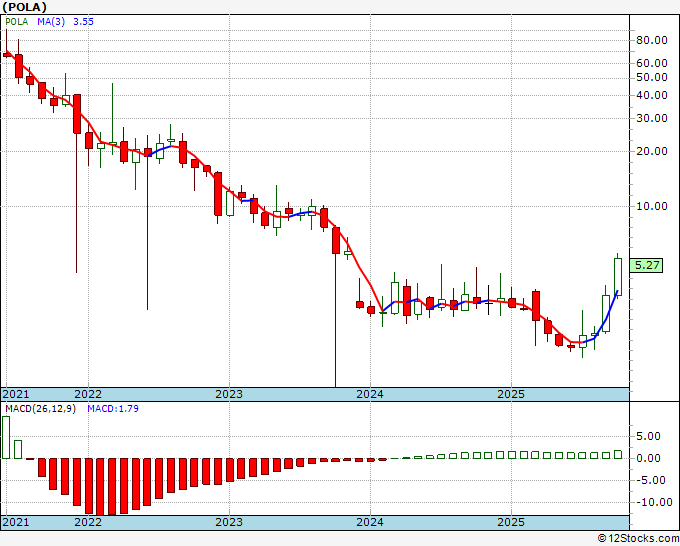Click 2024 on the price chart time axis
680x546 pixels.
tap(370, 394)
